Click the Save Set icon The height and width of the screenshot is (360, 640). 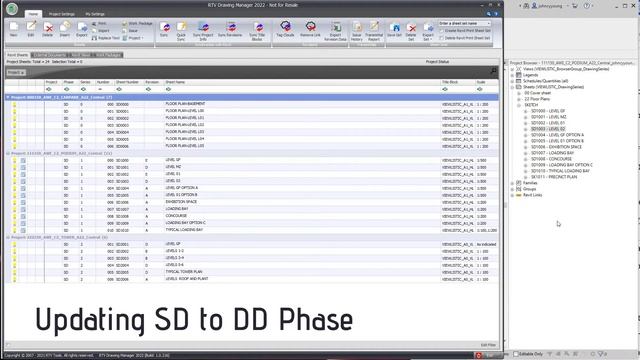click(395, 27)
